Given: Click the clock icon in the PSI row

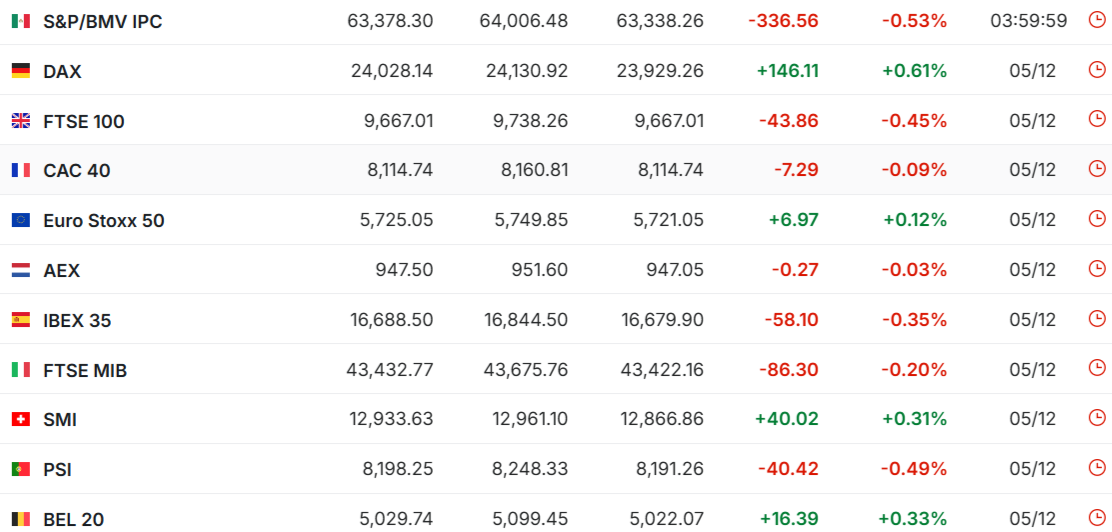Looking at the screenshot, I should tap(1096, 468).
